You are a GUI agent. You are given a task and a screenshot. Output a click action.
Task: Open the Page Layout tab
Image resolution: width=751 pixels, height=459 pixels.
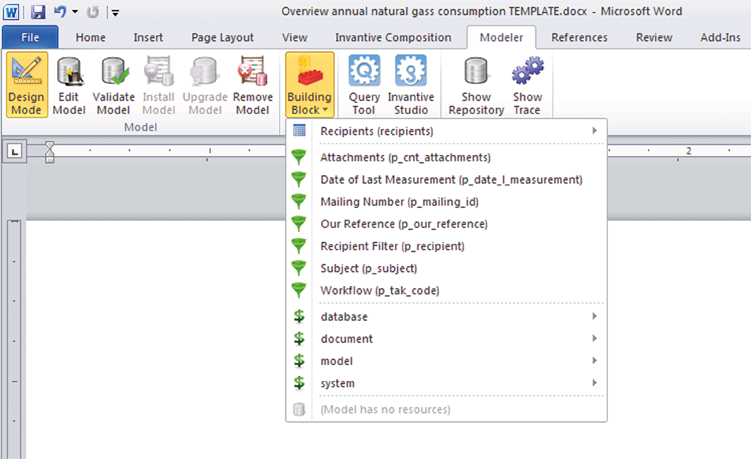(x=222, y=37)
